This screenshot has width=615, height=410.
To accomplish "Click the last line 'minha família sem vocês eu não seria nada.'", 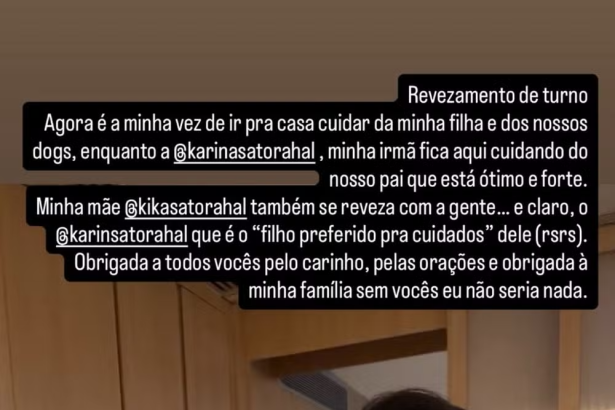I will (x=418, y=292).
